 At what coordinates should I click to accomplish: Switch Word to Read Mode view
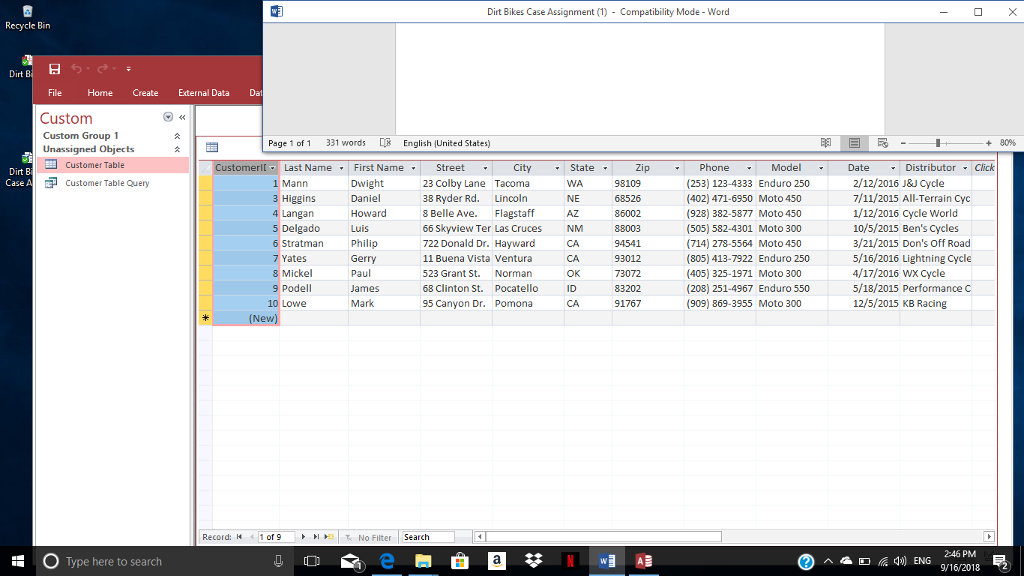826,143
